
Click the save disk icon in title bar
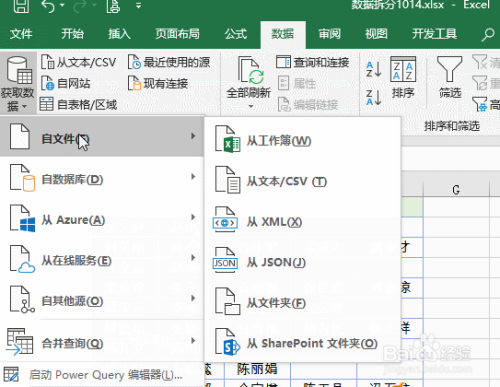pos(21,5)
